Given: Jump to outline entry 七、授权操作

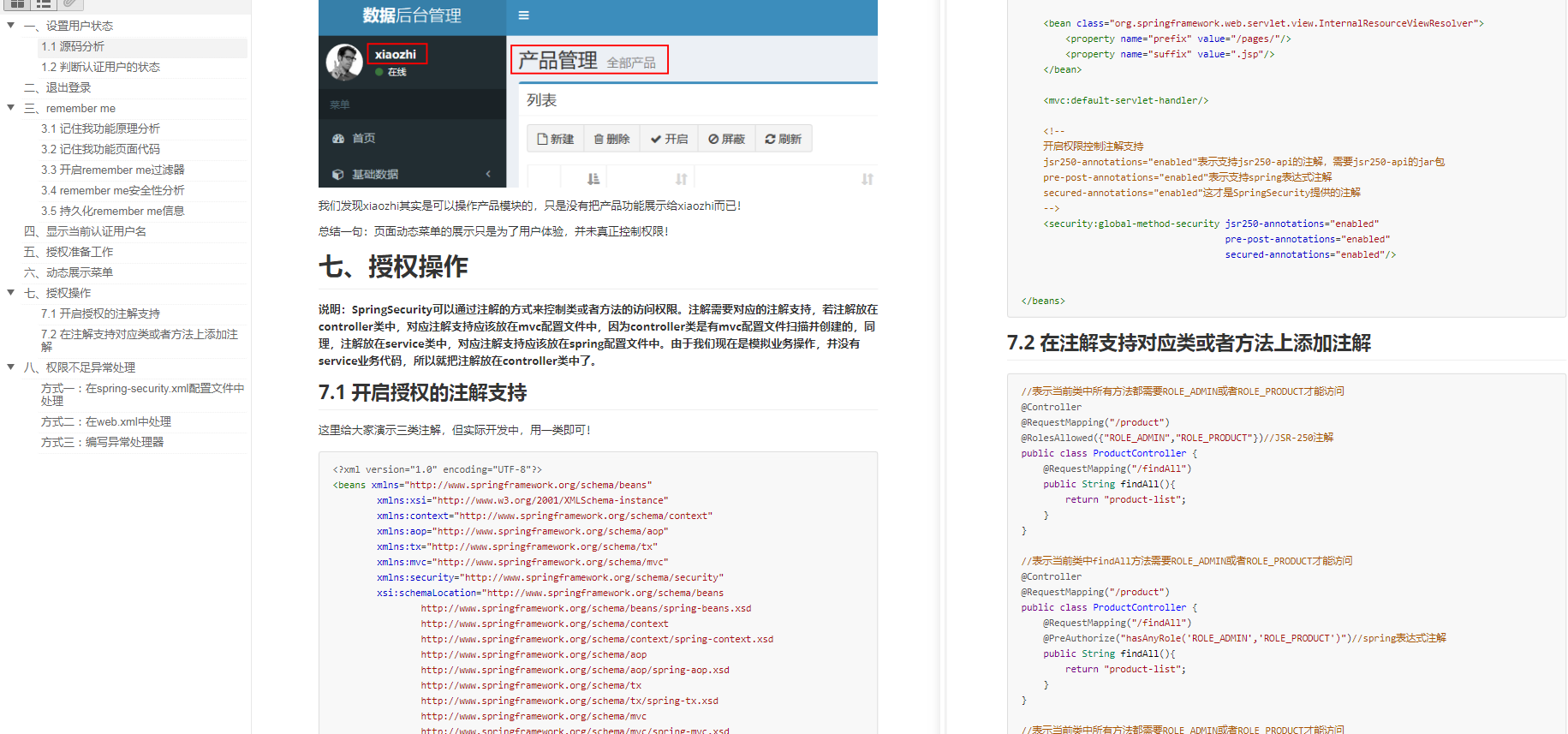Looking at the screenshot, I should pos(57,293).
